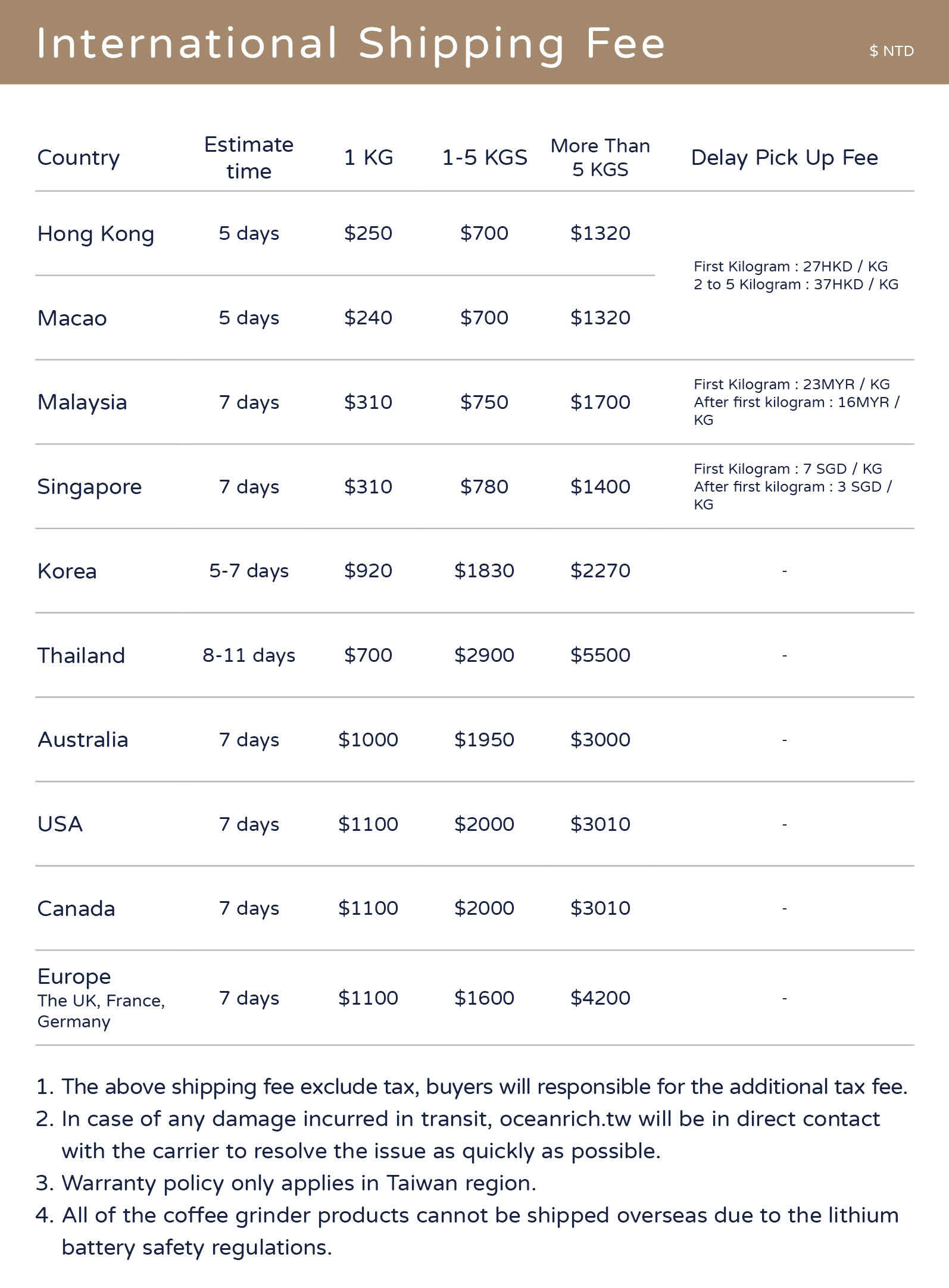Click Thailand's $5500 shipping fee

tap(600, 655)
